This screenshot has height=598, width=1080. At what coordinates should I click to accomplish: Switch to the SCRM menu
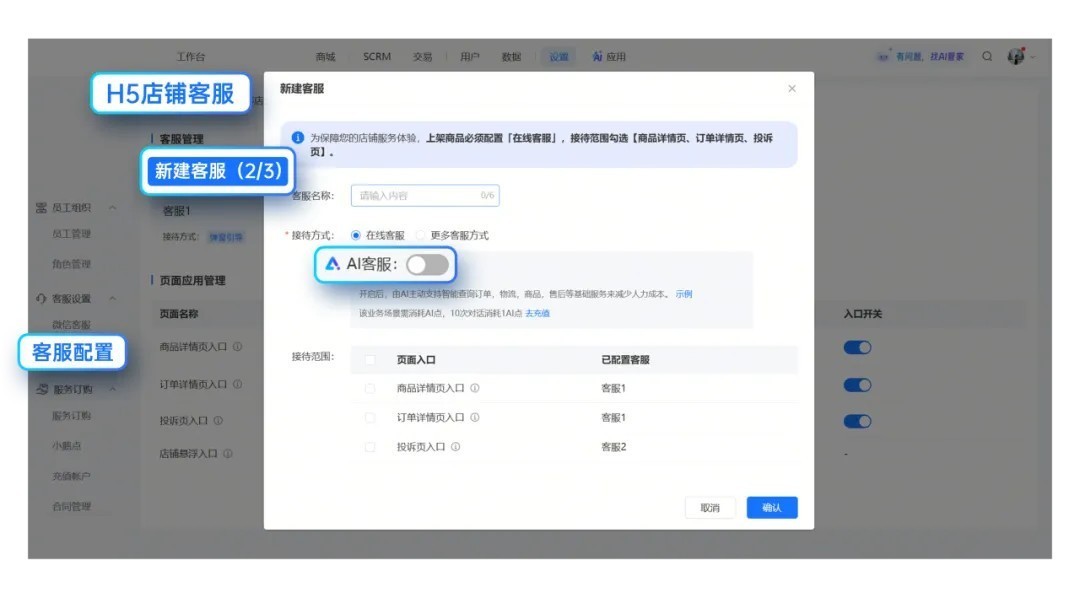click(x=377, y=56)
